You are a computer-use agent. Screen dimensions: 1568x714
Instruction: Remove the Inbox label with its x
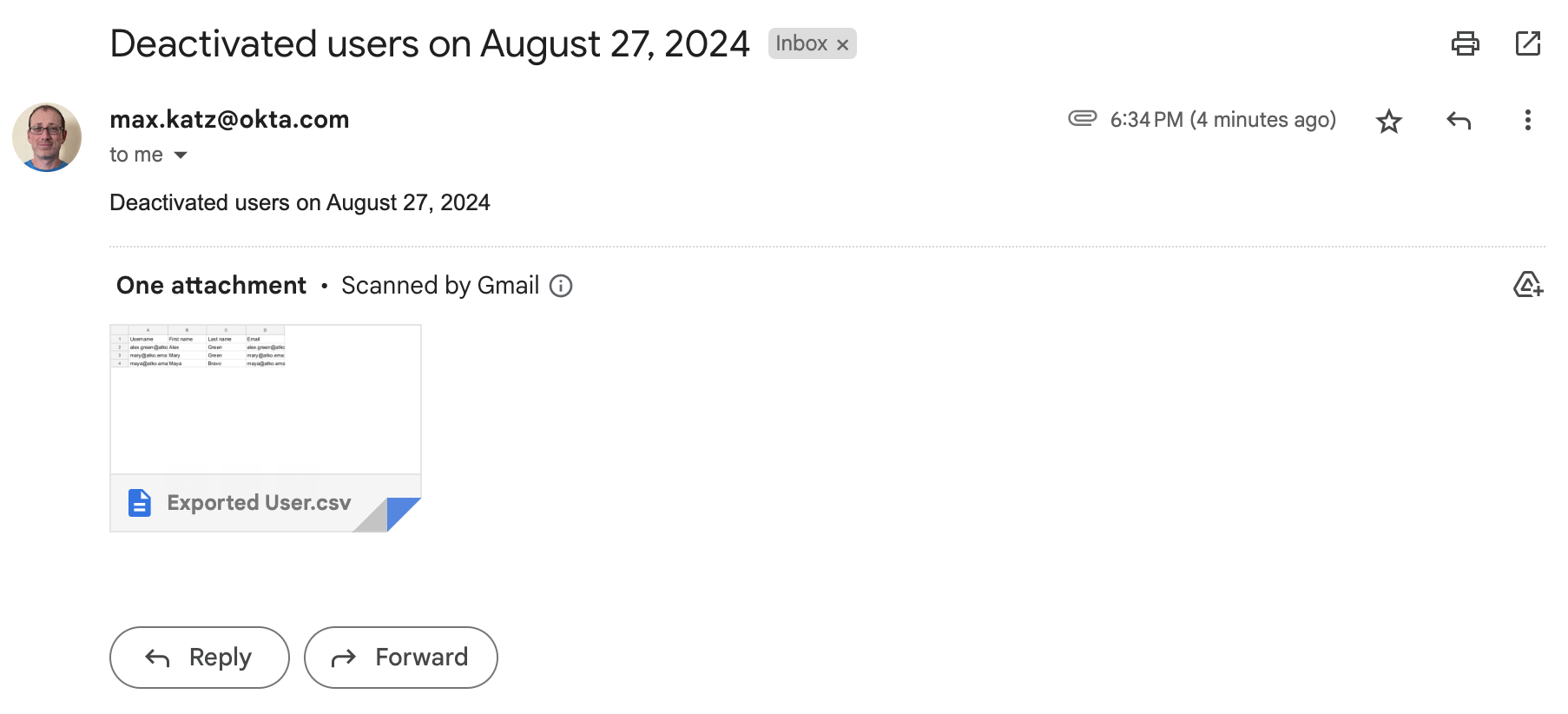click(842, 45)
